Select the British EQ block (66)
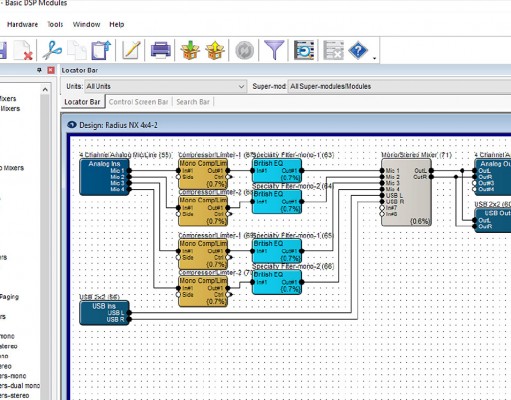This screenshot has height=400, width=511. (x=277, y=282)
